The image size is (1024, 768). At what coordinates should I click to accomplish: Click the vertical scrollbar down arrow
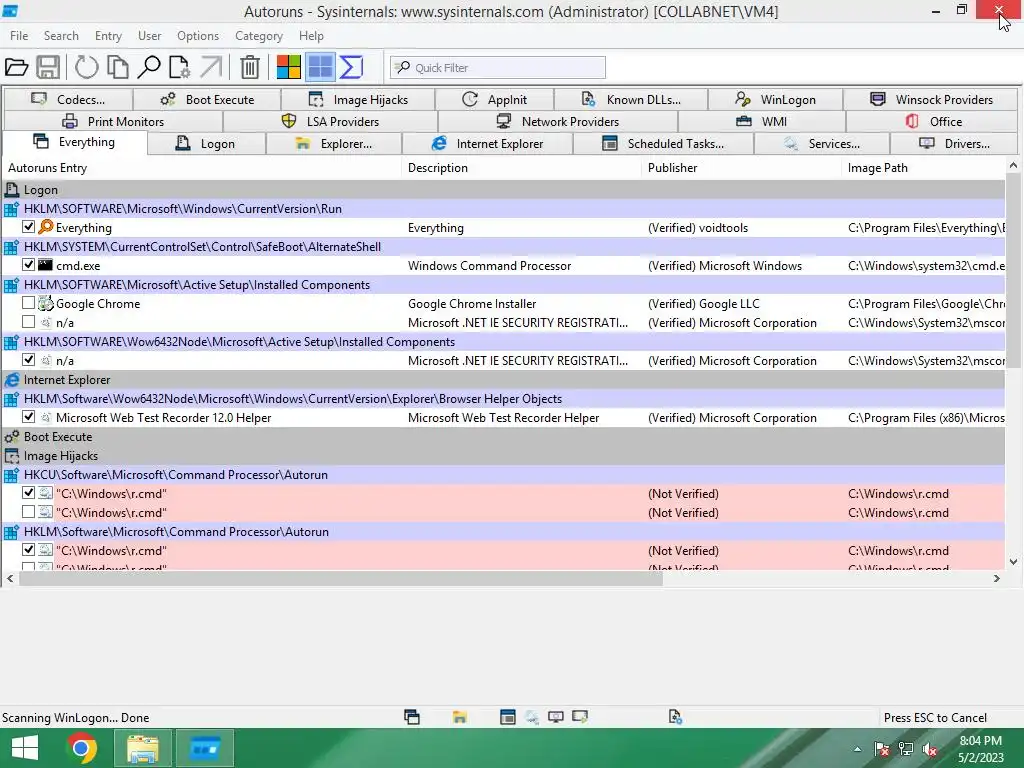point(1013,562)
